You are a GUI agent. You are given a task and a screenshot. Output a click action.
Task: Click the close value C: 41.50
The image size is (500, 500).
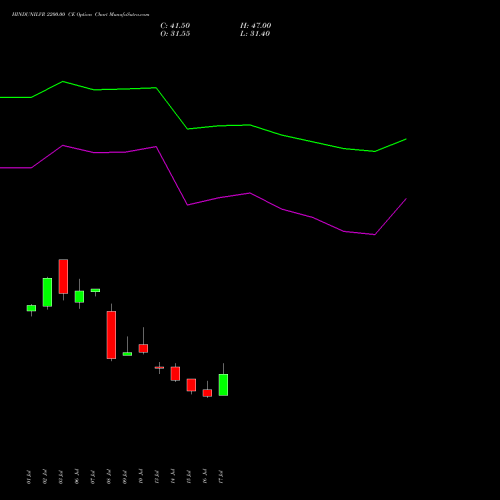[x=175, y=26]
